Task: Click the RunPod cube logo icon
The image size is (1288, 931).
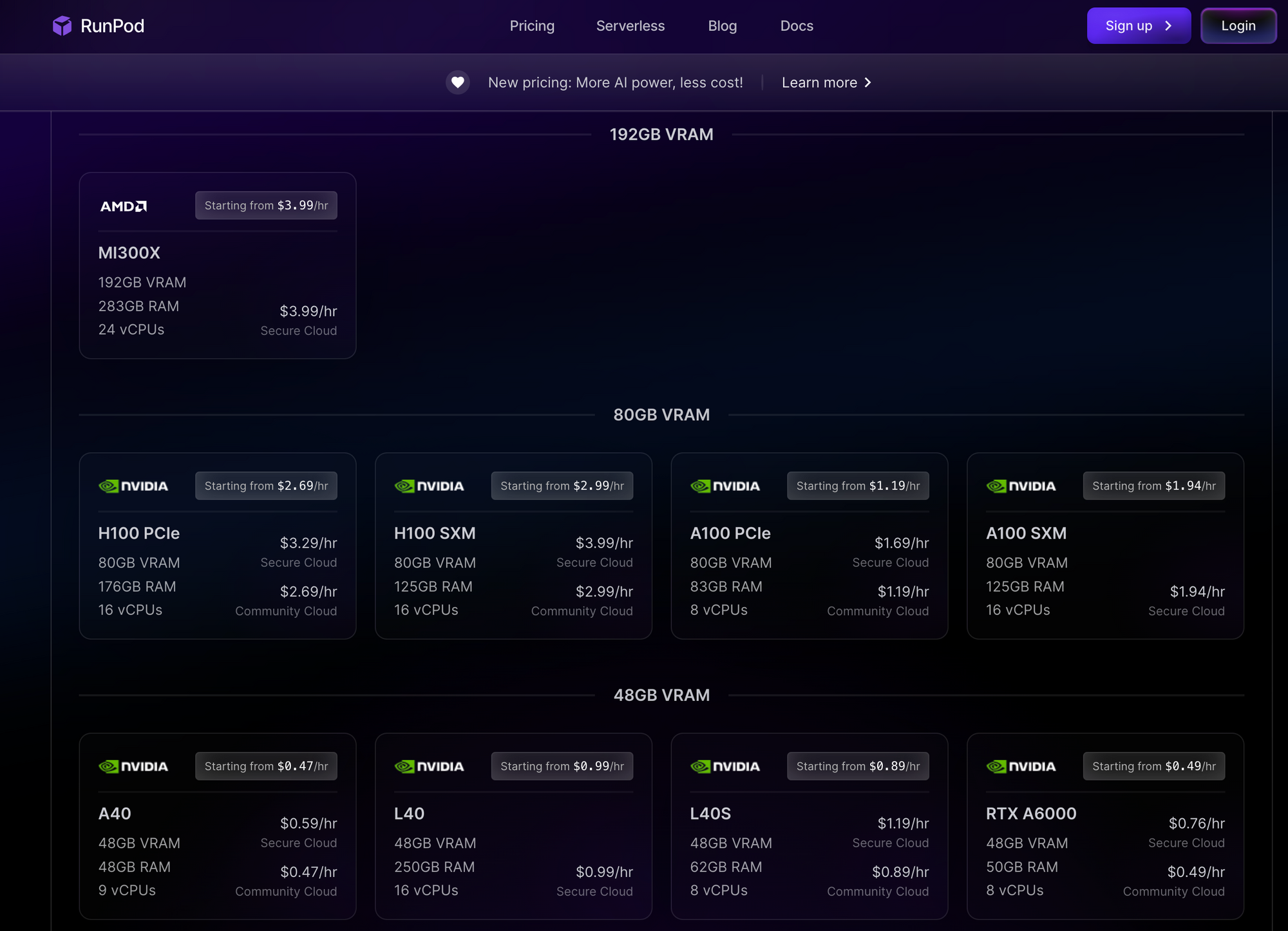Action: [x=62, y=26]
